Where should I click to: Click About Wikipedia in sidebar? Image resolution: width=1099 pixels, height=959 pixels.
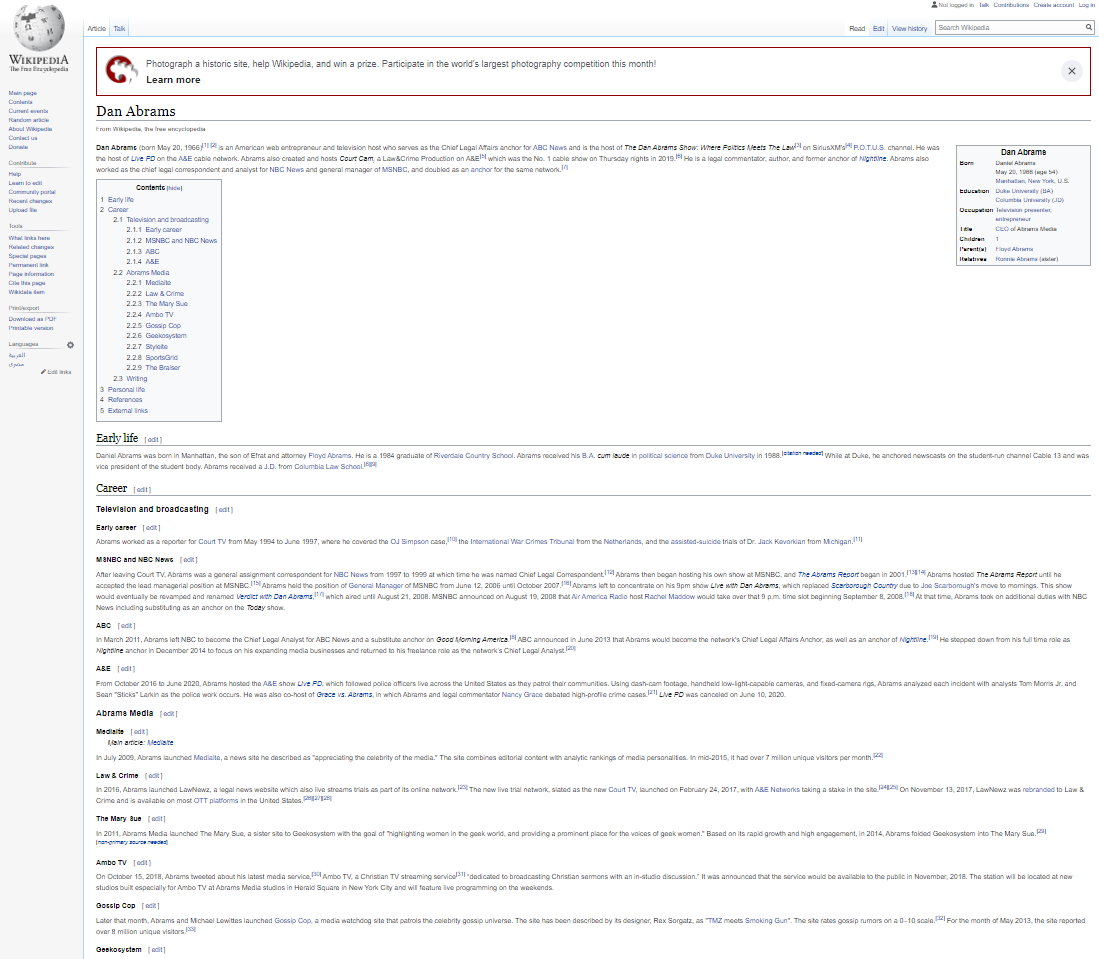tap(30, 129)
